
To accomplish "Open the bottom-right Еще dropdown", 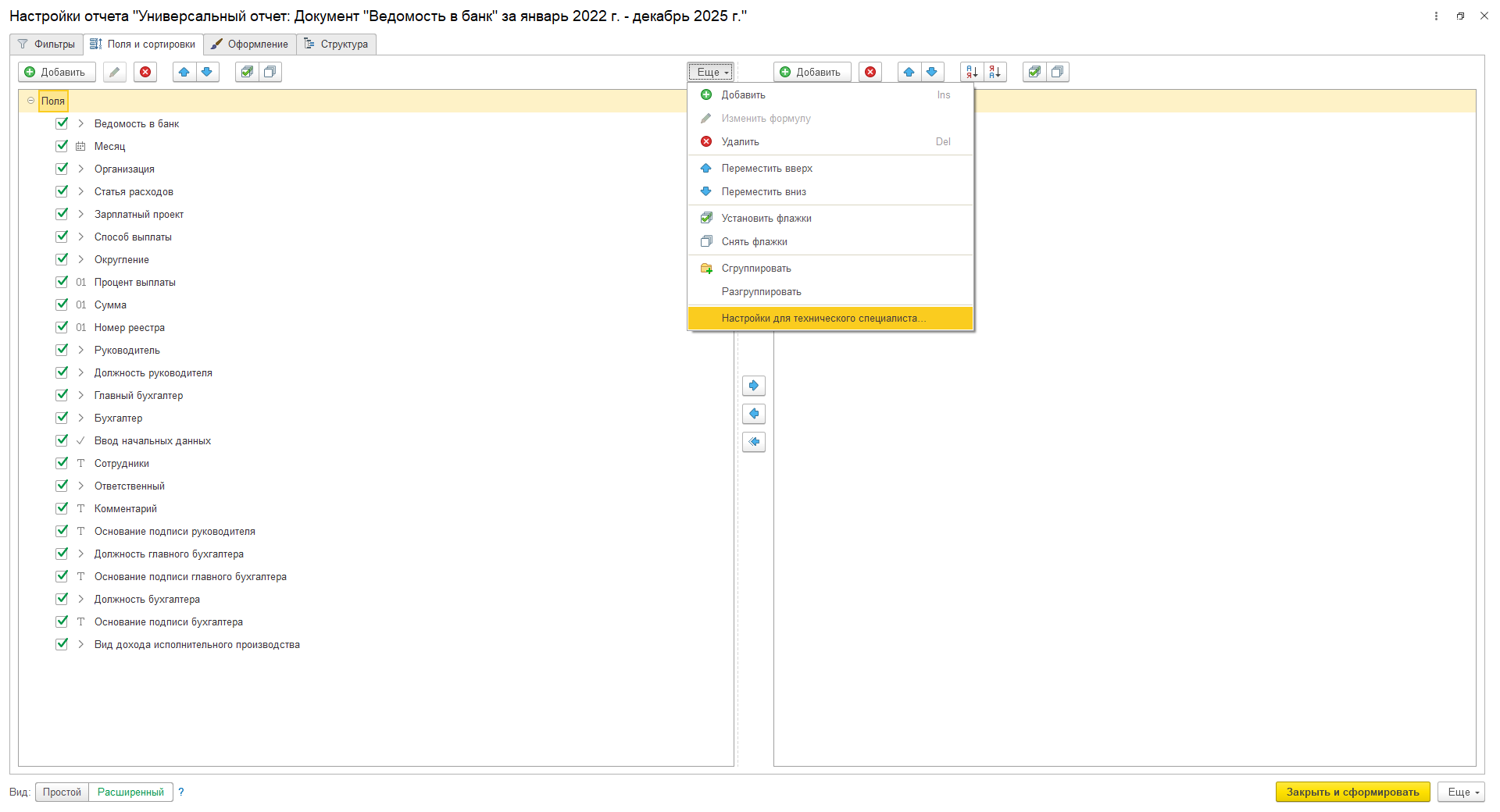I will pyautogui.click(x=1462, y=792).
